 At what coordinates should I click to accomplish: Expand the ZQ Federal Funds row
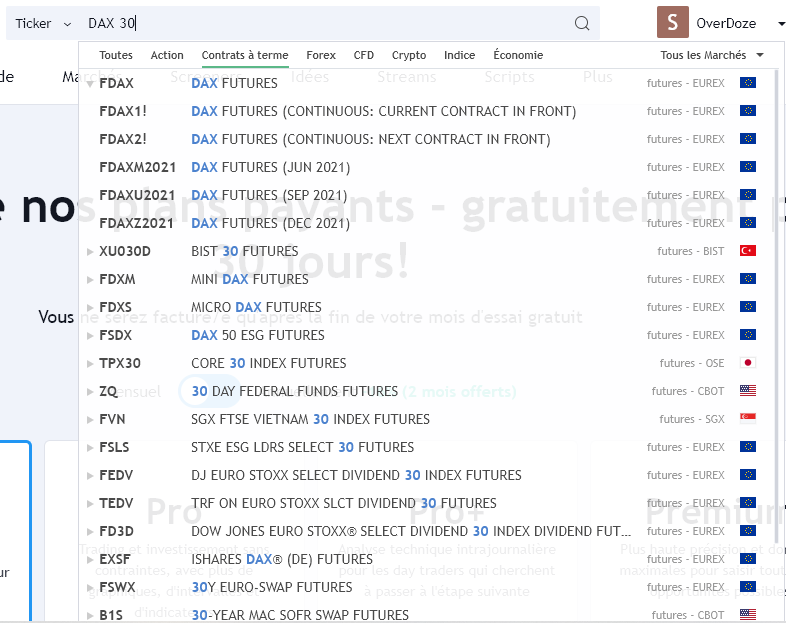(90, 392)
